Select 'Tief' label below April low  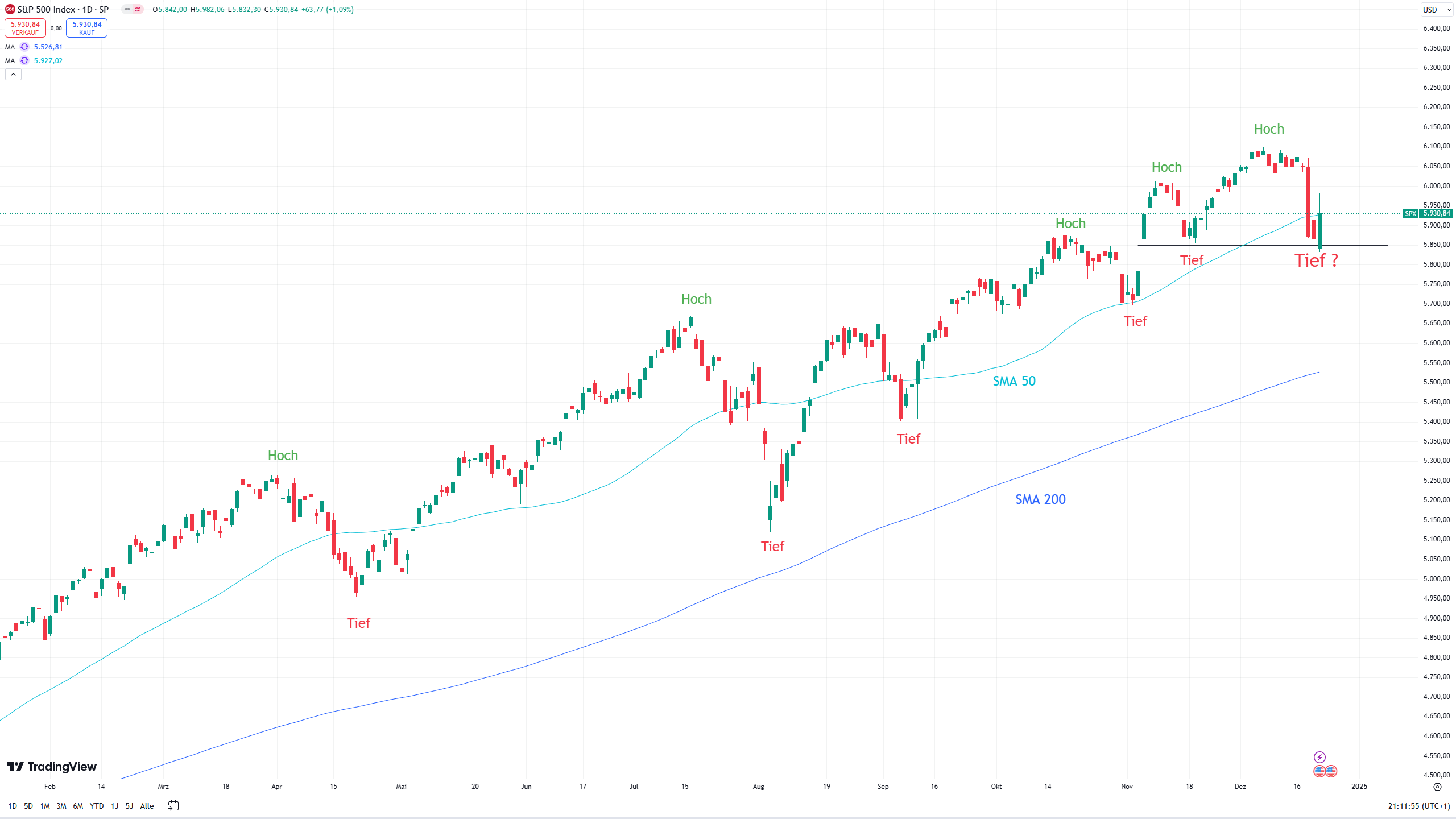(358, 623)
